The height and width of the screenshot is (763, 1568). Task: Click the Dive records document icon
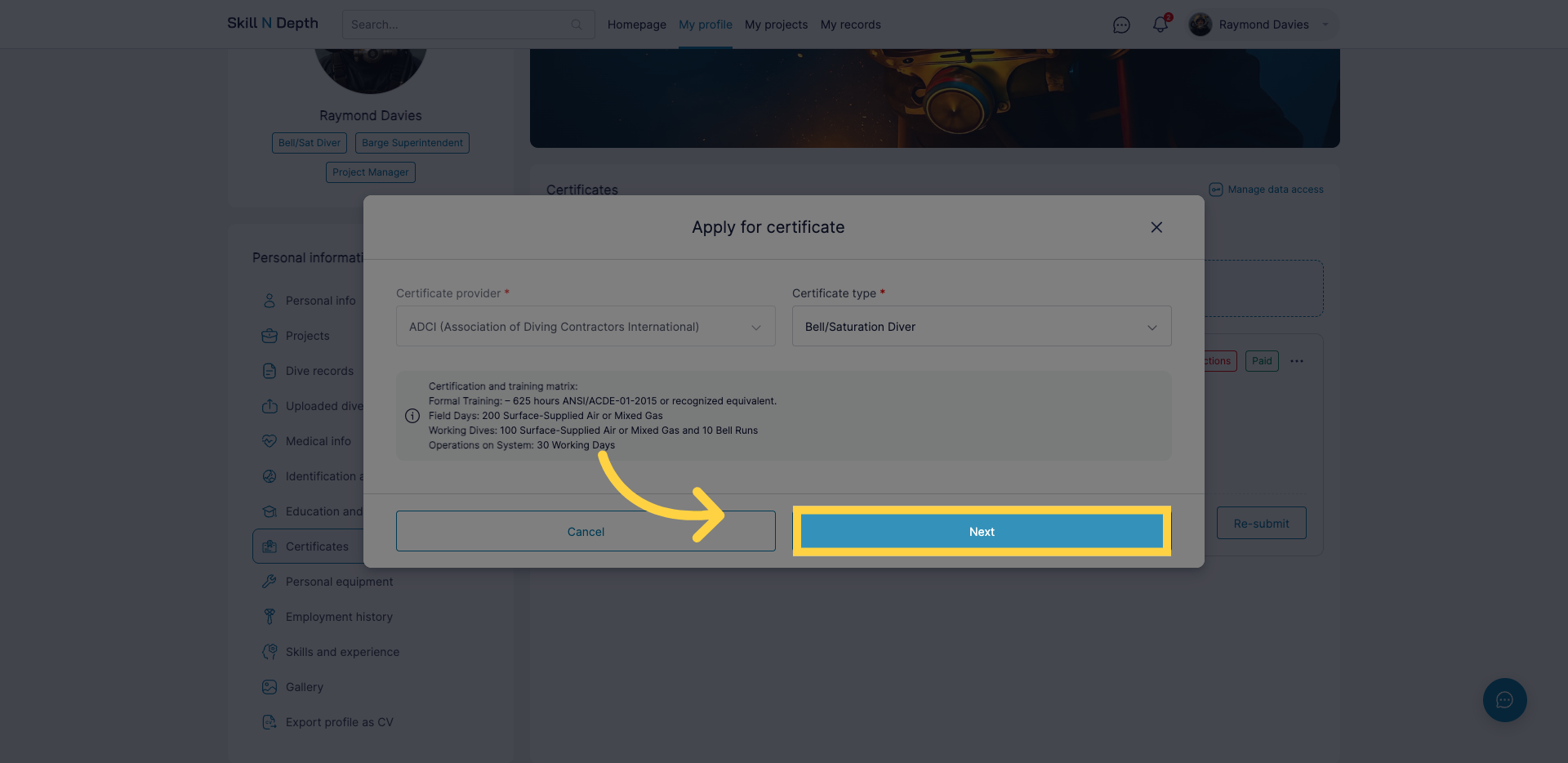(x=269, y=371)
